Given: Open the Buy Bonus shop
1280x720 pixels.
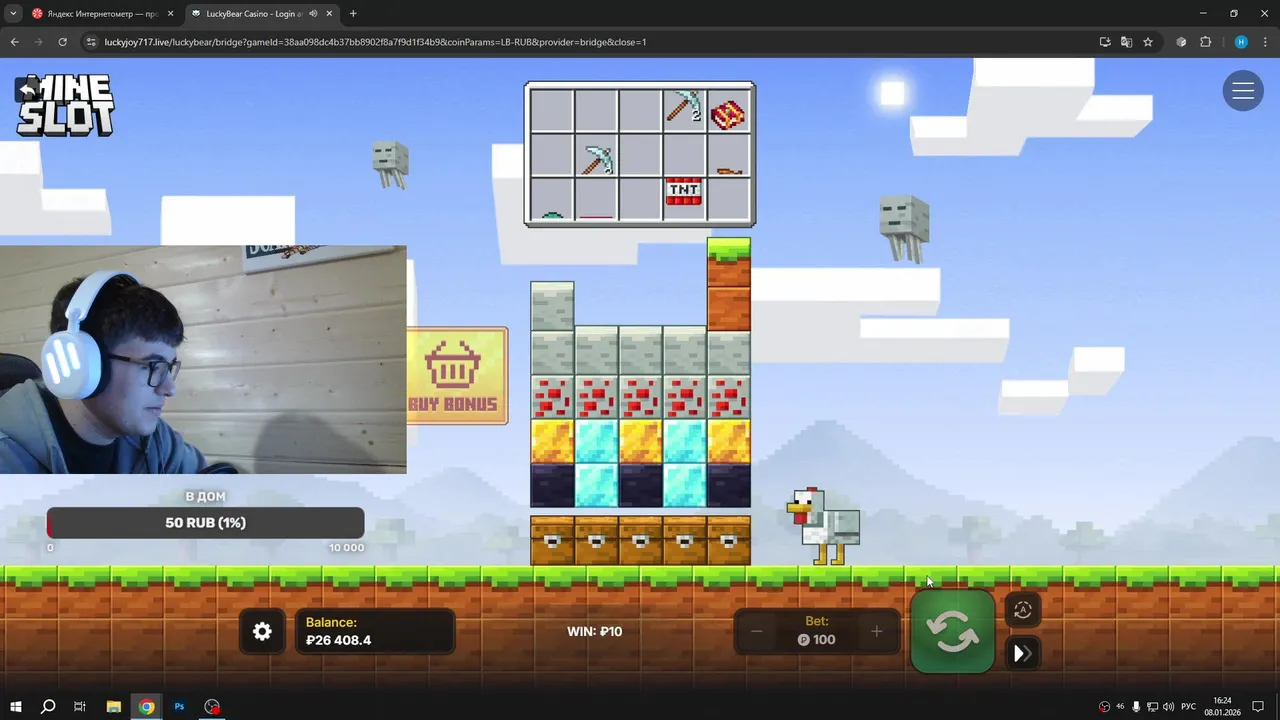Looking at the screenshot, I should tap(457, 376).
